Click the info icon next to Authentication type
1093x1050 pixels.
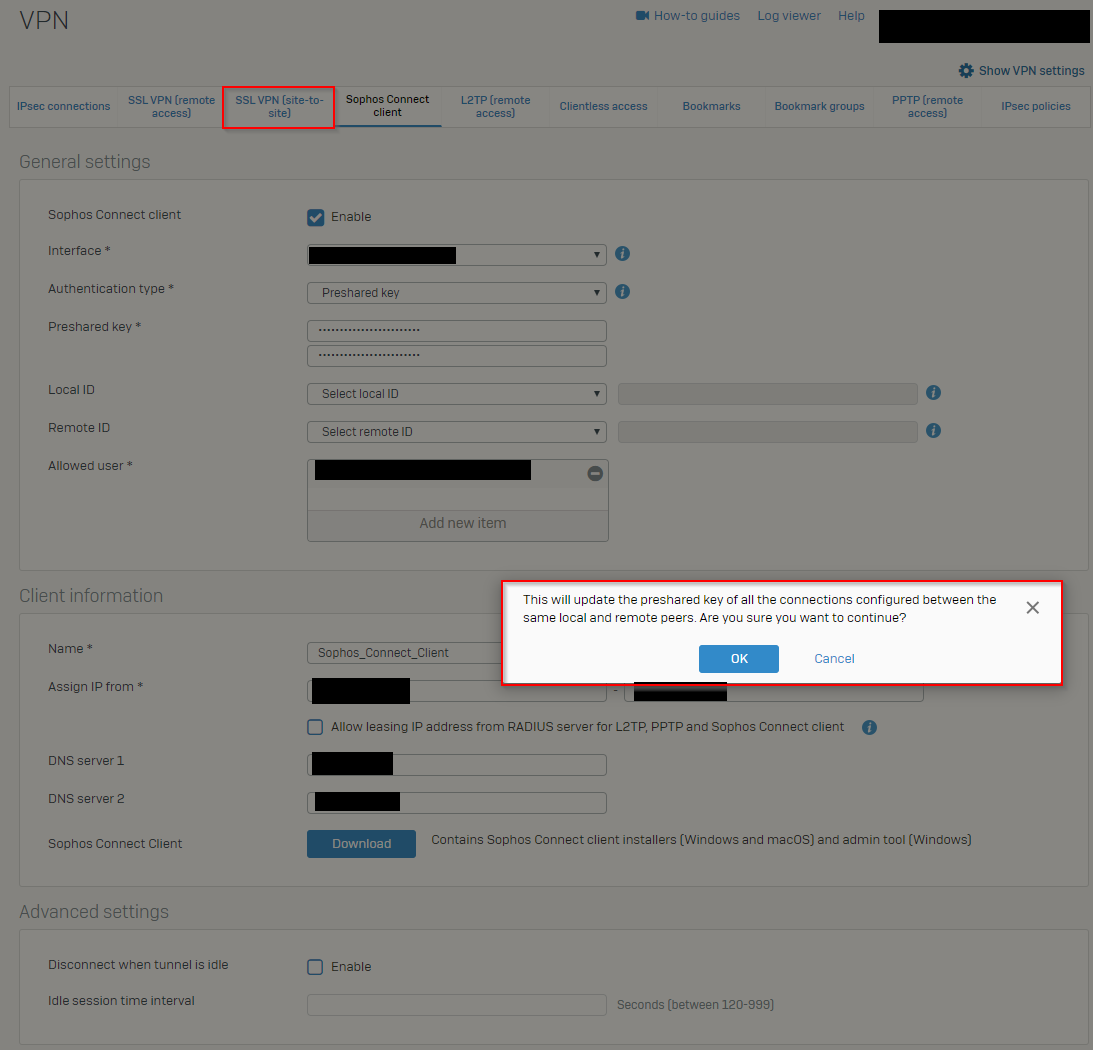tap(622, 291)
